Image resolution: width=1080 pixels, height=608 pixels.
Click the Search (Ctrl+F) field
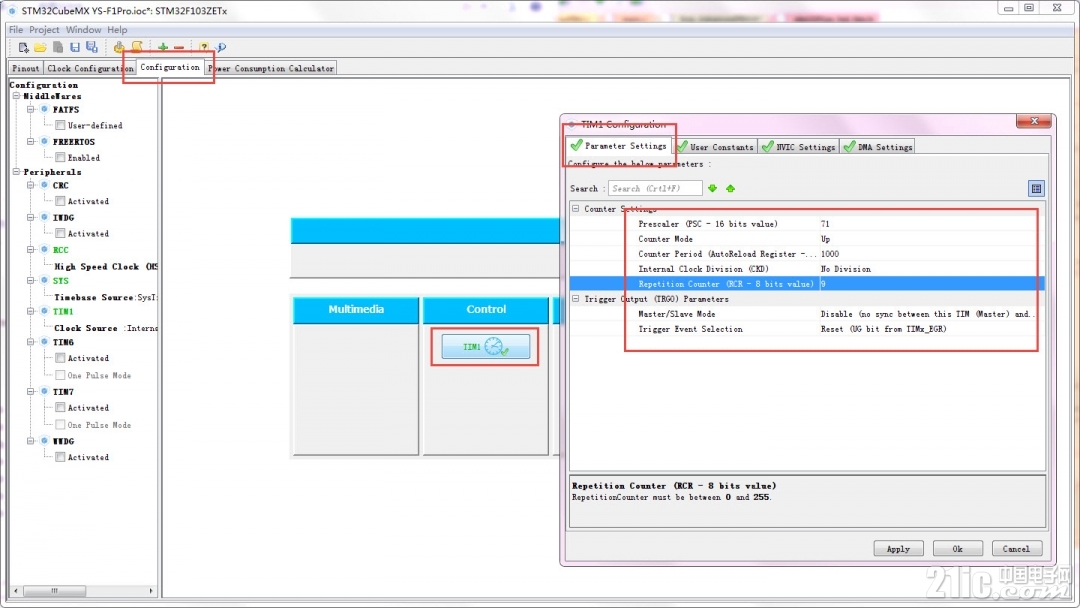pos(655,188)
